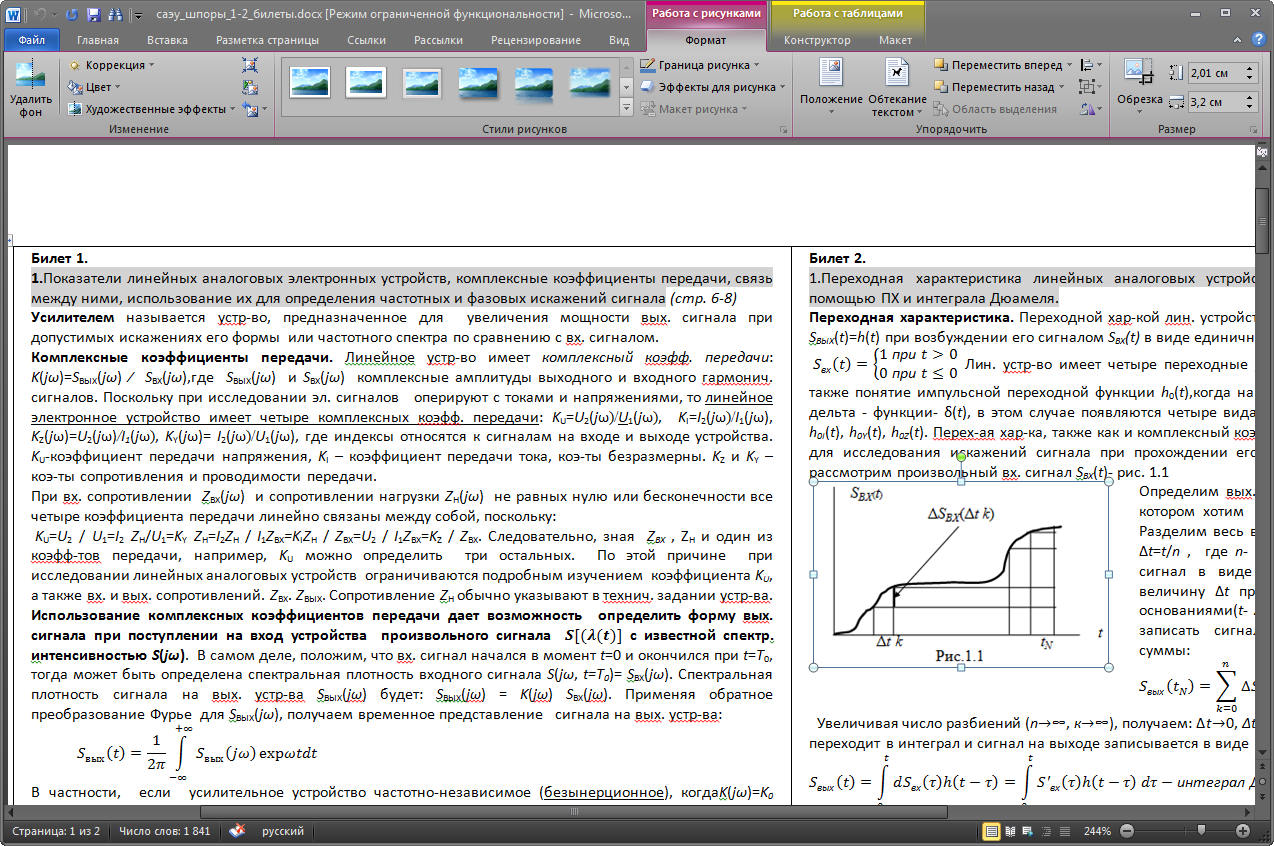This screenshot has width=1274, height=846.
Task: Increase picture height with stepper up arrow
Action: (1250, 69)
